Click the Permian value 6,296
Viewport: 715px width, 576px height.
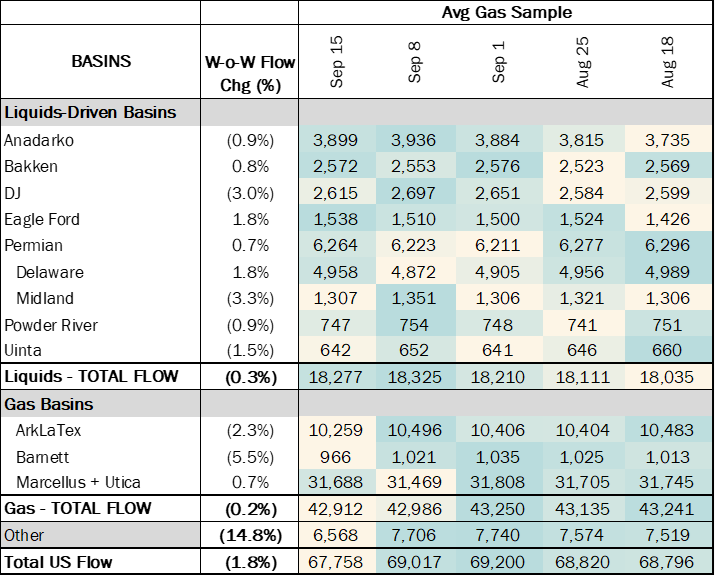667,245
